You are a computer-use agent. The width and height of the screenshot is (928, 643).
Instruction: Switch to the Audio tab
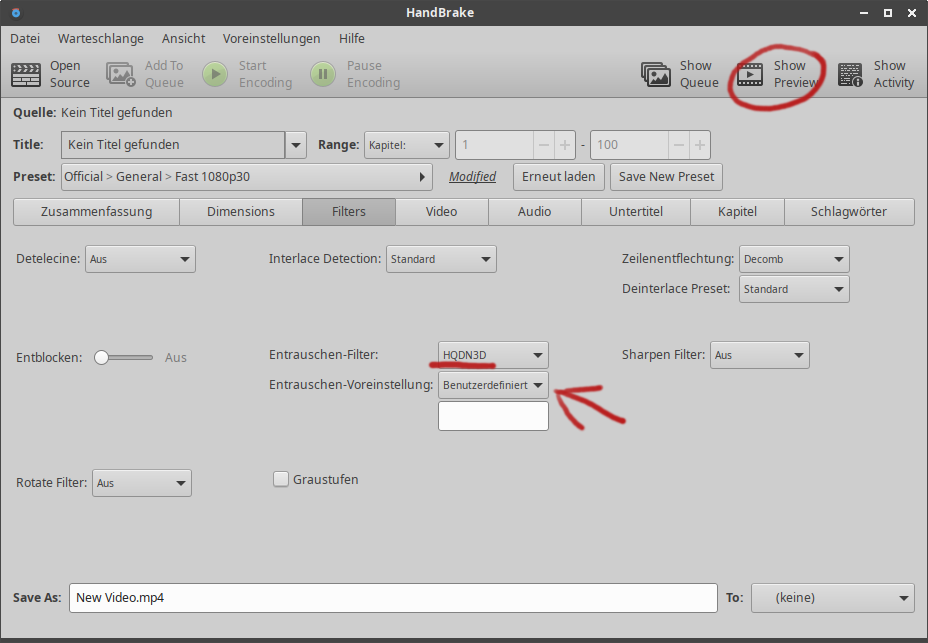534,212
